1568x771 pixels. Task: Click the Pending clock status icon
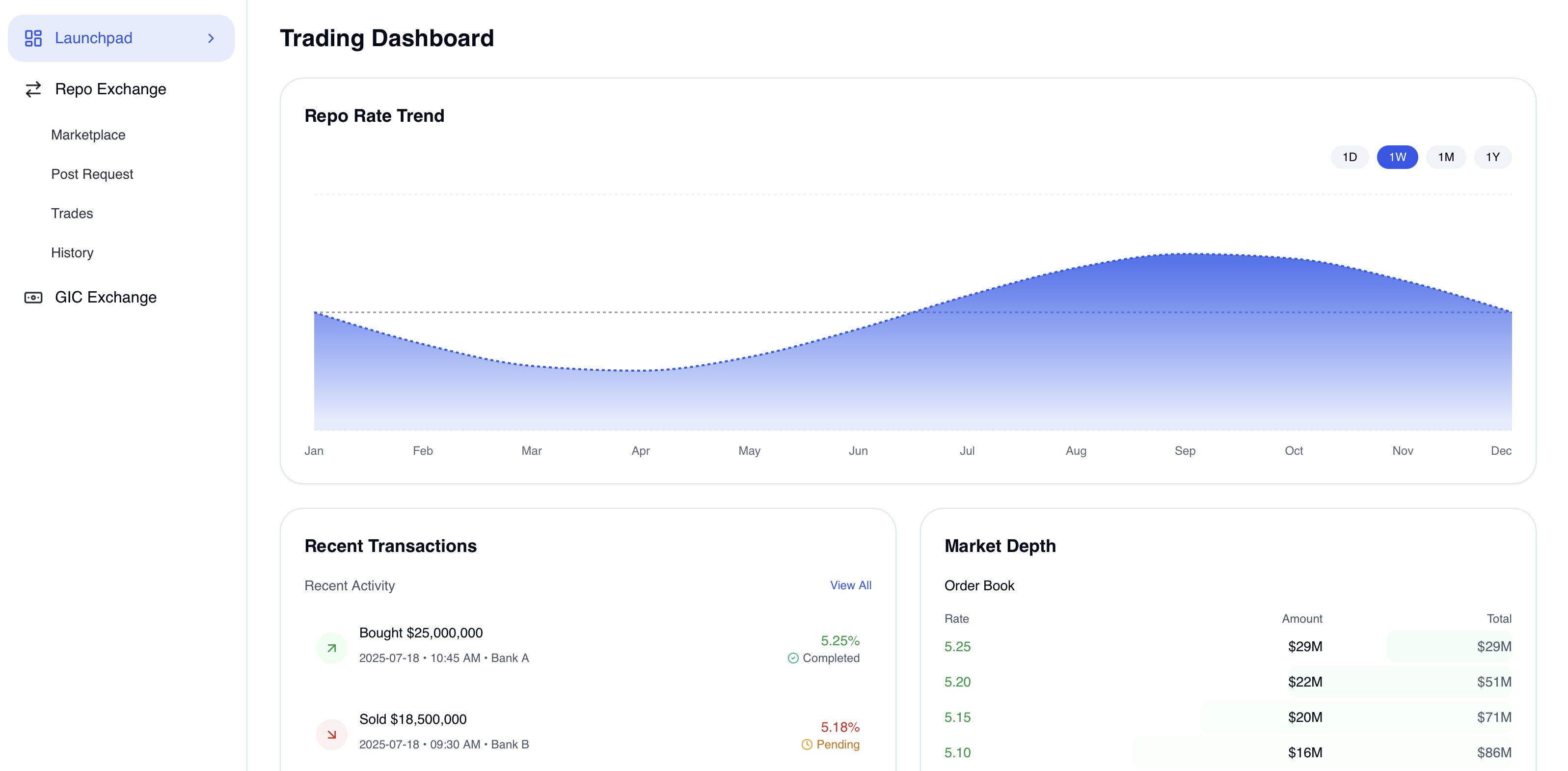[807, 745]
